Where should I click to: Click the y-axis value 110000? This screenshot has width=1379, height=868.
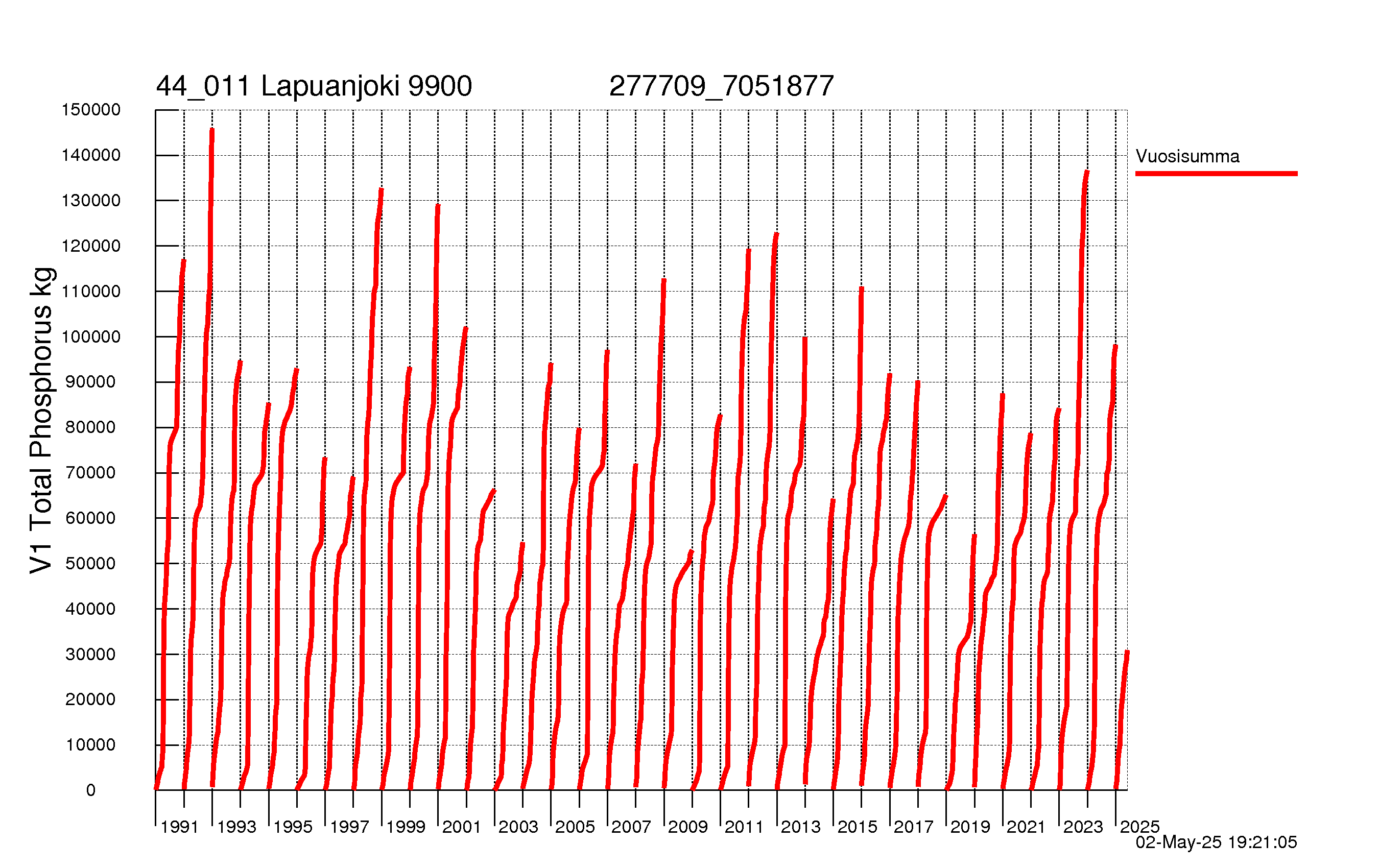(x=91, y=292)
